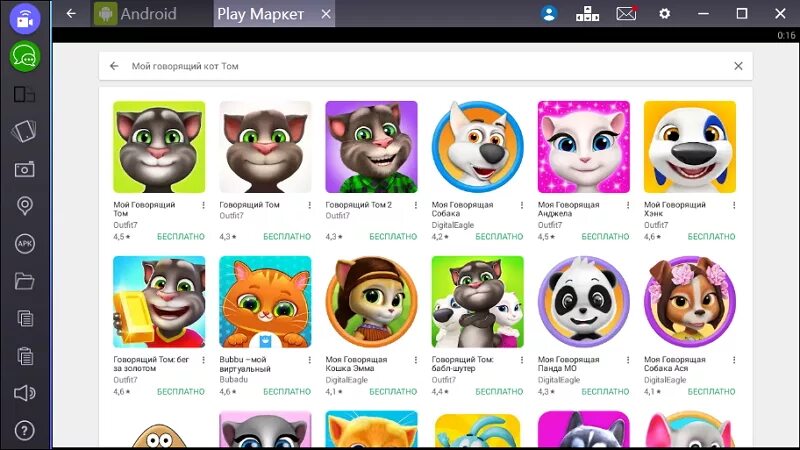Viewport: 800px width, 450px height.
Task: Open the Говорящий Том 2 app thumbnail
Action: point(371,147)
